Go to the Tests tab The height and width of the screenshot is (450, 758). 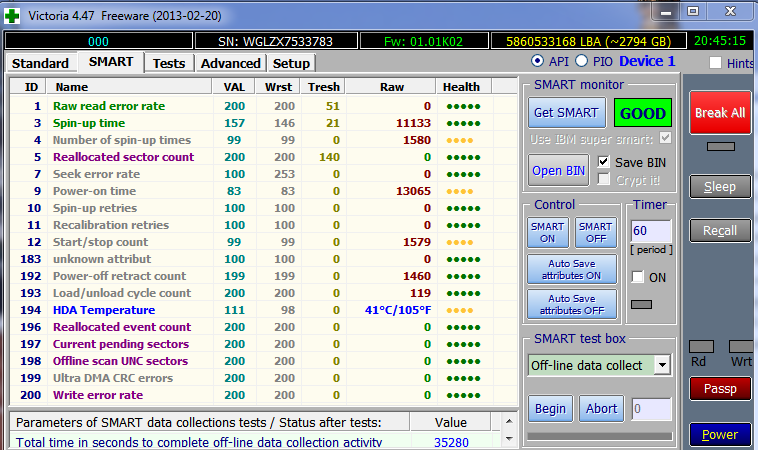[x=169, y=63]
